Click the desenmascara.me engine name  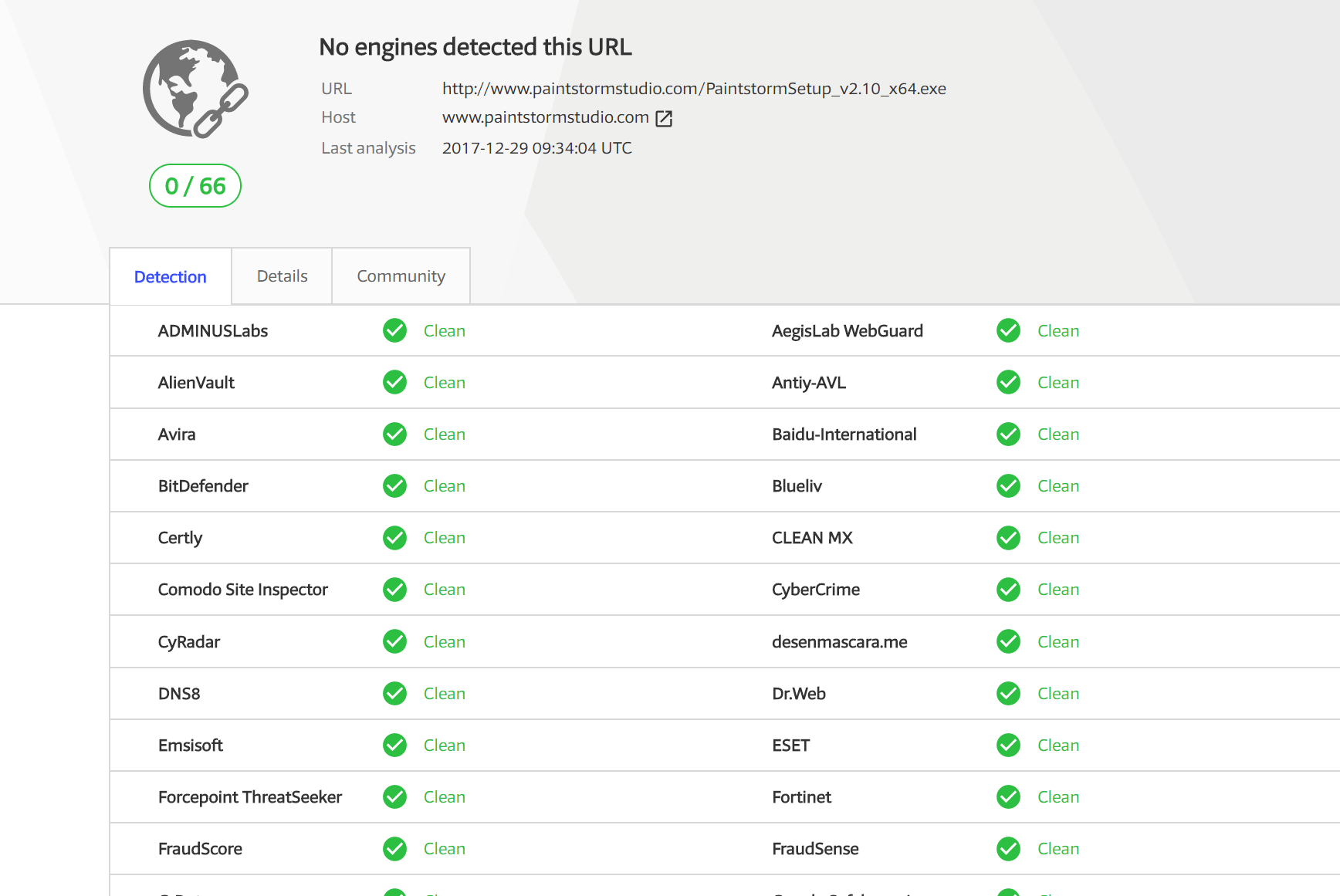[x=840, y=642]
